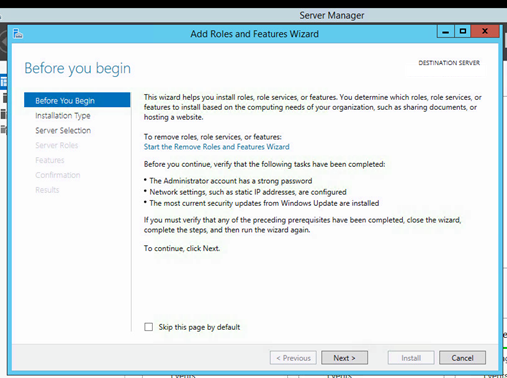
Task: Click the DESTINATION SERVER label
Action: (x=449, y=63)
